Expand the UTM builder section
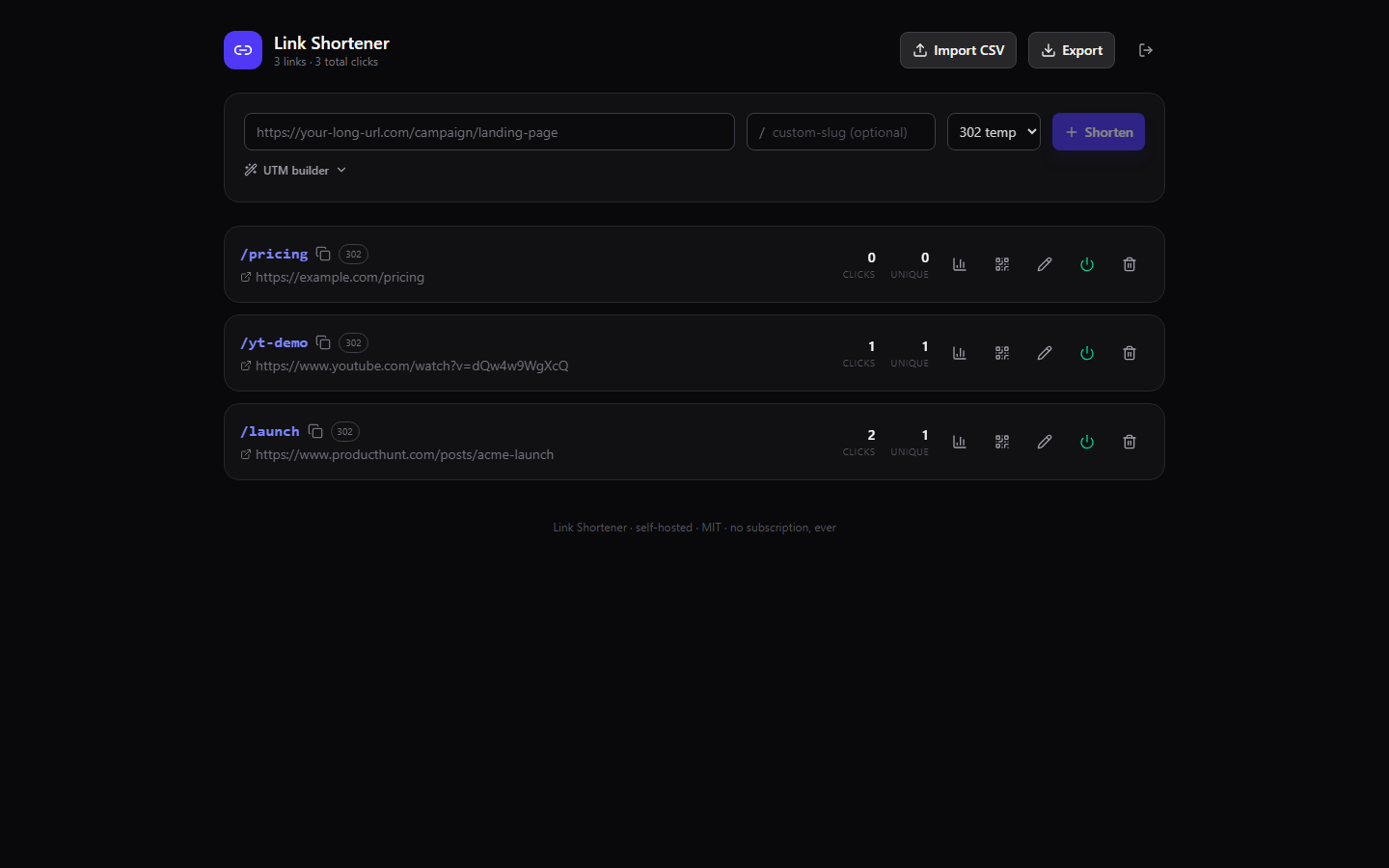 click(x=295, y=170)
